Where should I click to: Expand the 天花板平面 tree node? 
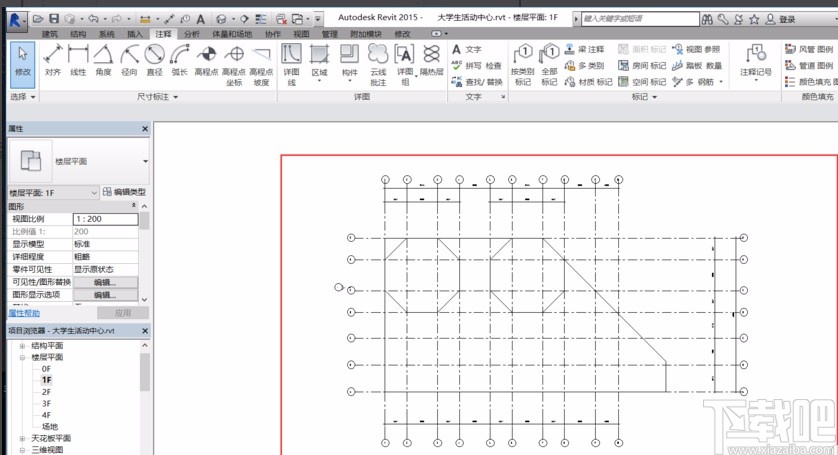click(22, 438)
